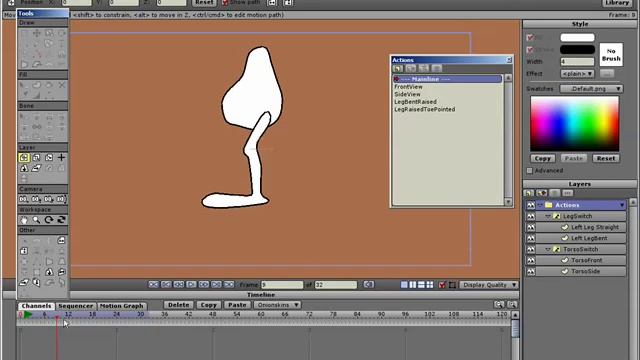Select the SideView action
This screenshot has height=360, width=640.
click(407, 94)
